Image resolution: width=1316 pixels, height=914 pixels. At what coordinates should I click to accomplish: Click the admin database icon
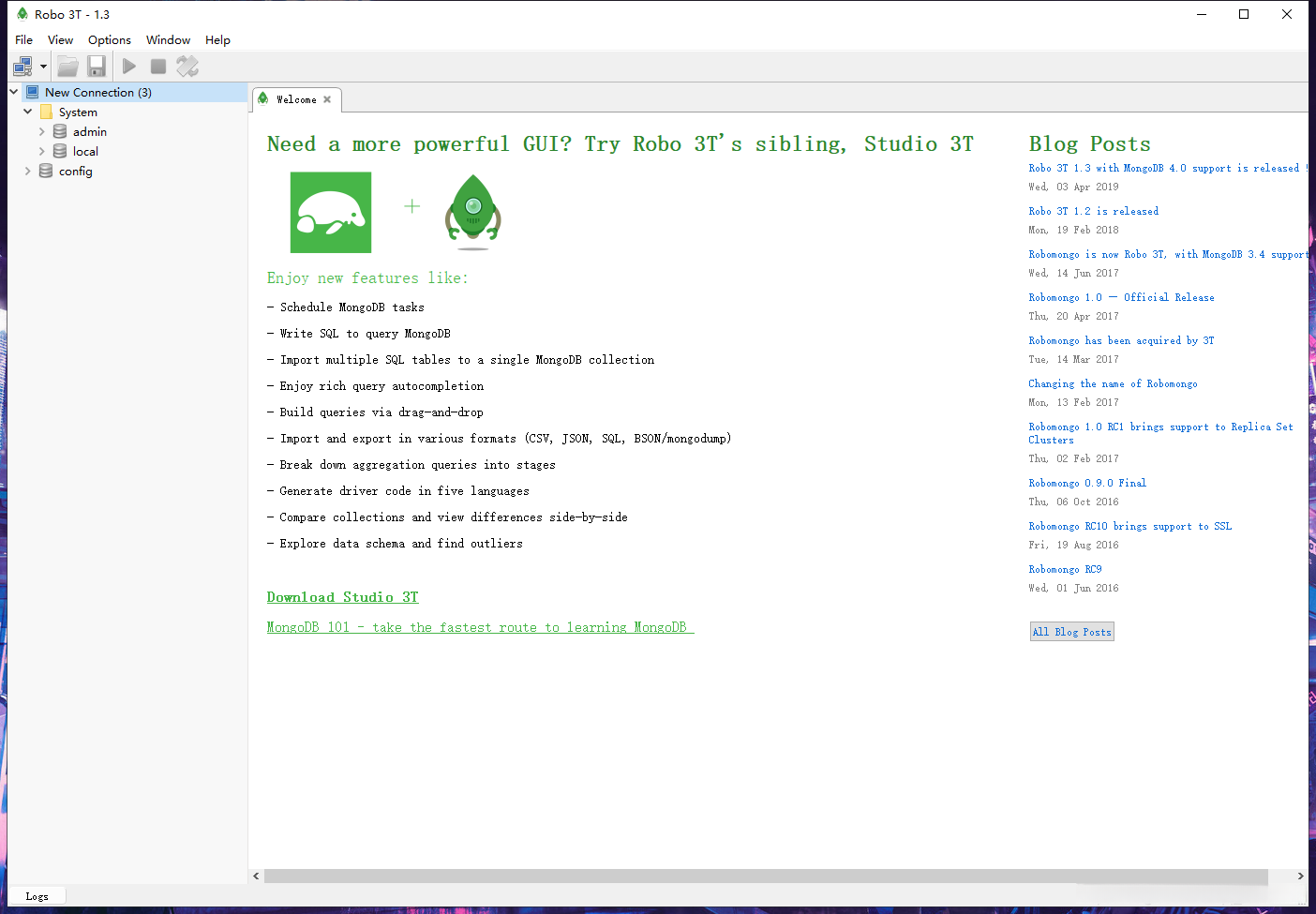tap(60, 132)
